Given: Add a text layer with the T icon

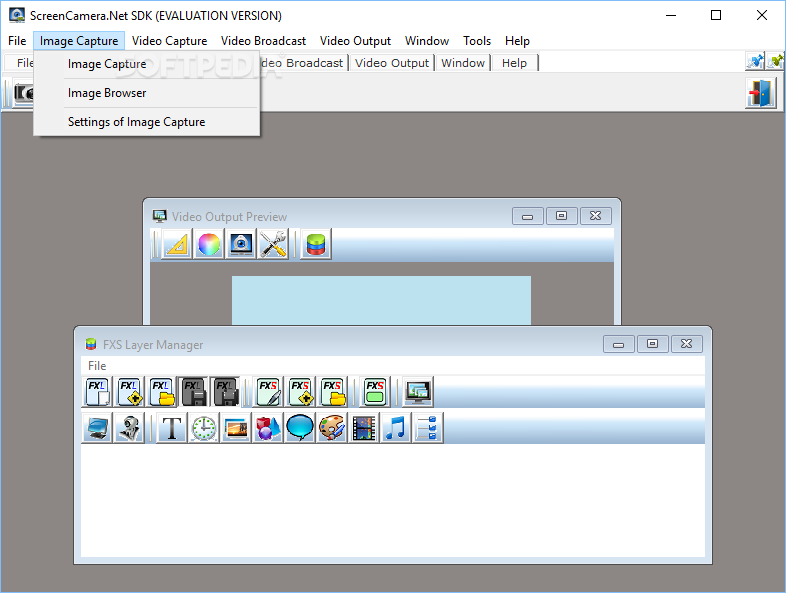Looking at the screenshot, I should tap(171, 428).
